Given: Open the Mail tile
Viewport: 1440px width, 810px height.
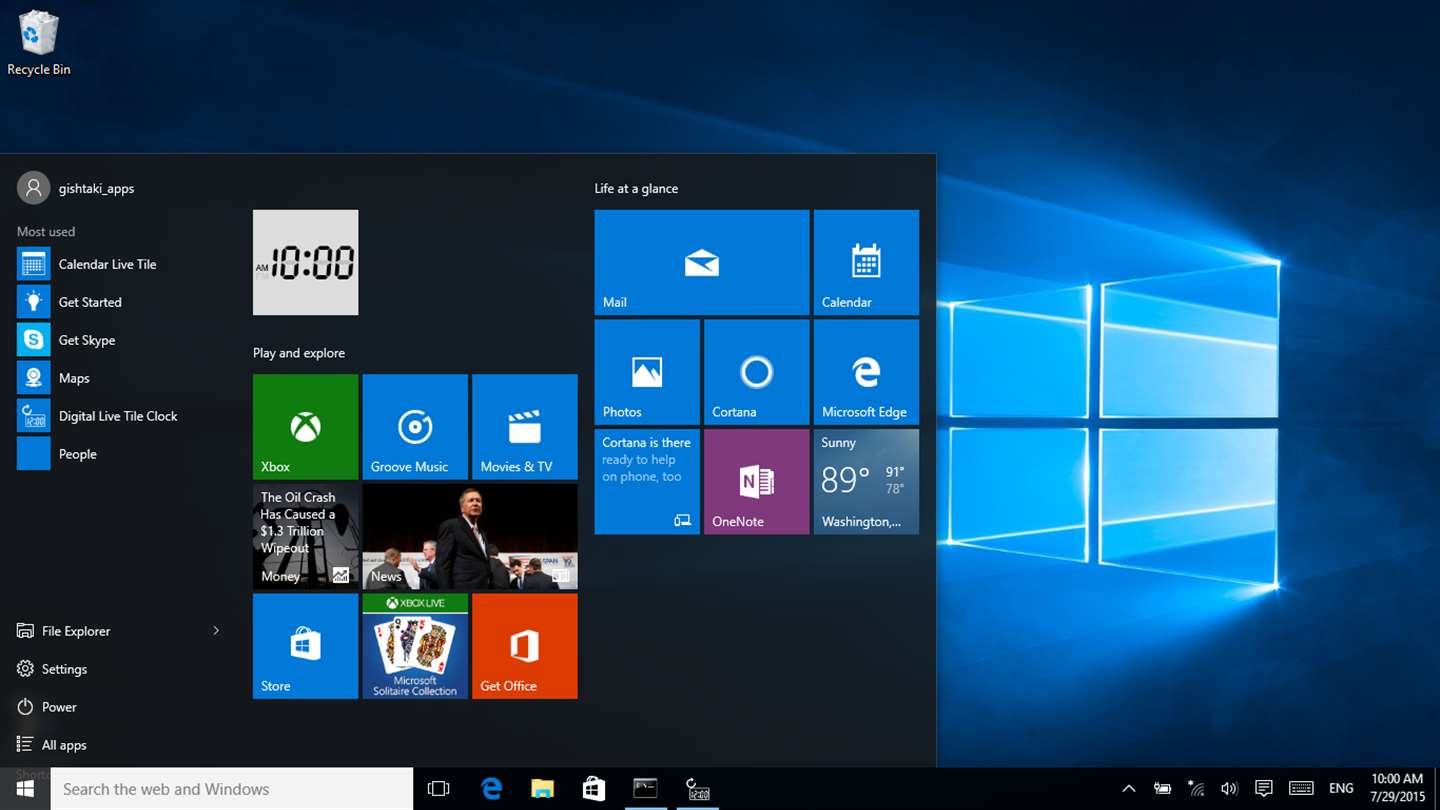Looking at the screenshot, I should point(701,262).
